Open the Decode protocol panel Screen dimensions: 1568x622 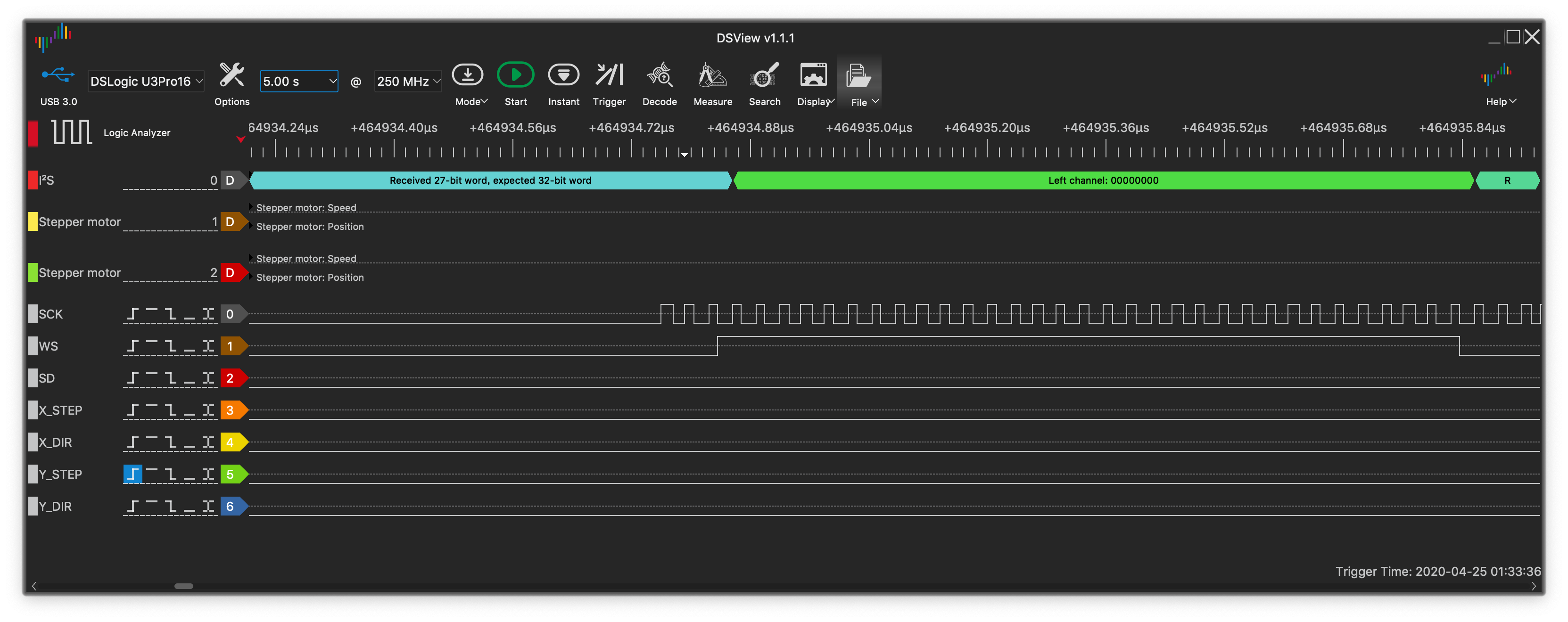(659, 75)
